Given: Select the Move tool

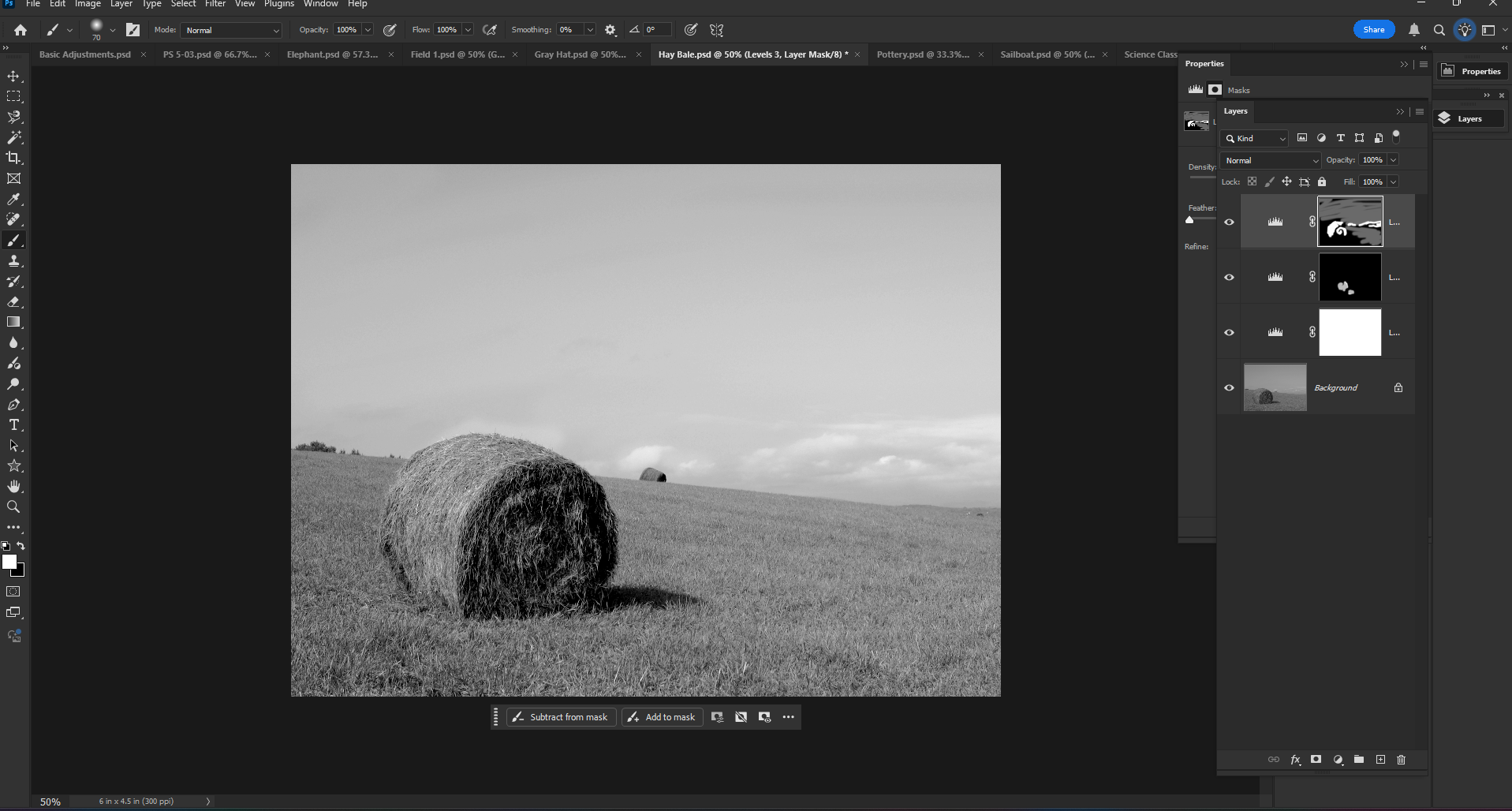Looking at the screenshot, I should point(13,77).
